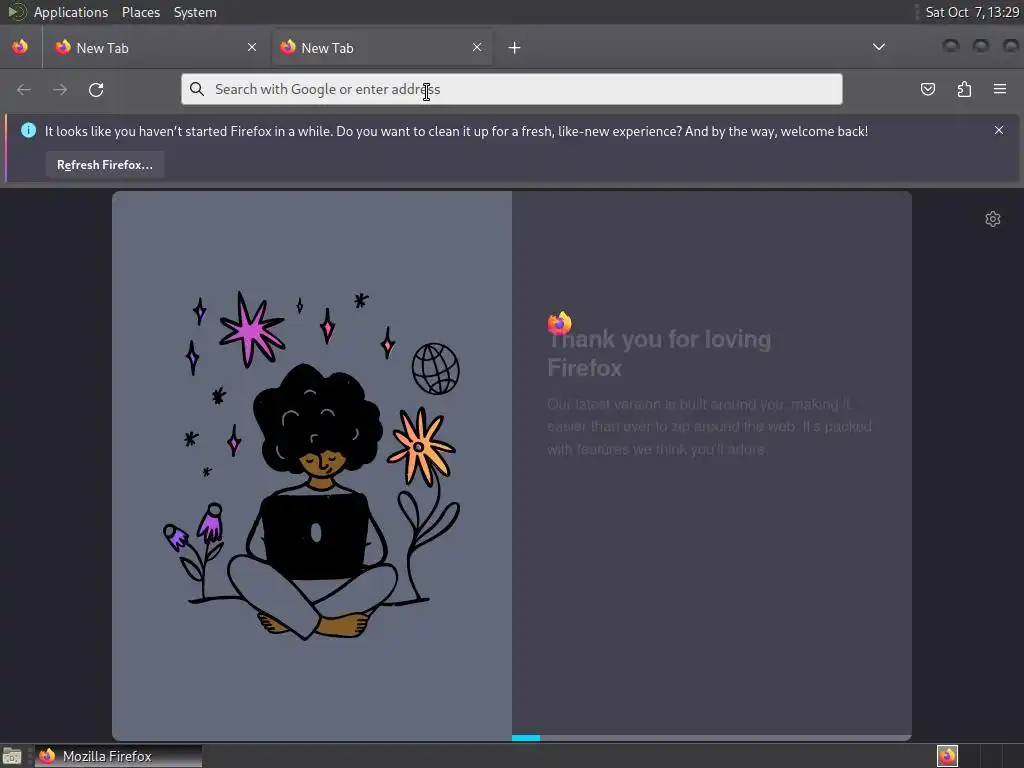
Task: Open the System menu
Action: (x=195, y=12)
